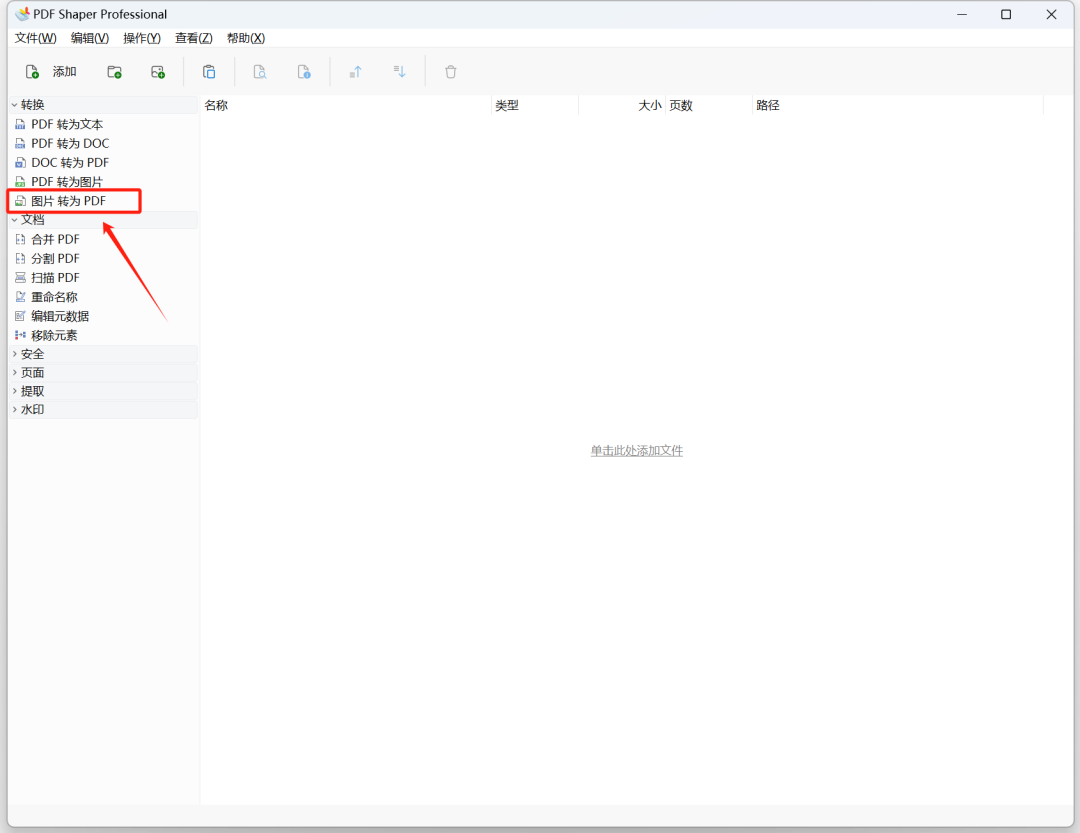This screenshot has width=1080, height=833.
Task: Sort by the 类型 column header
Action: 535,105
